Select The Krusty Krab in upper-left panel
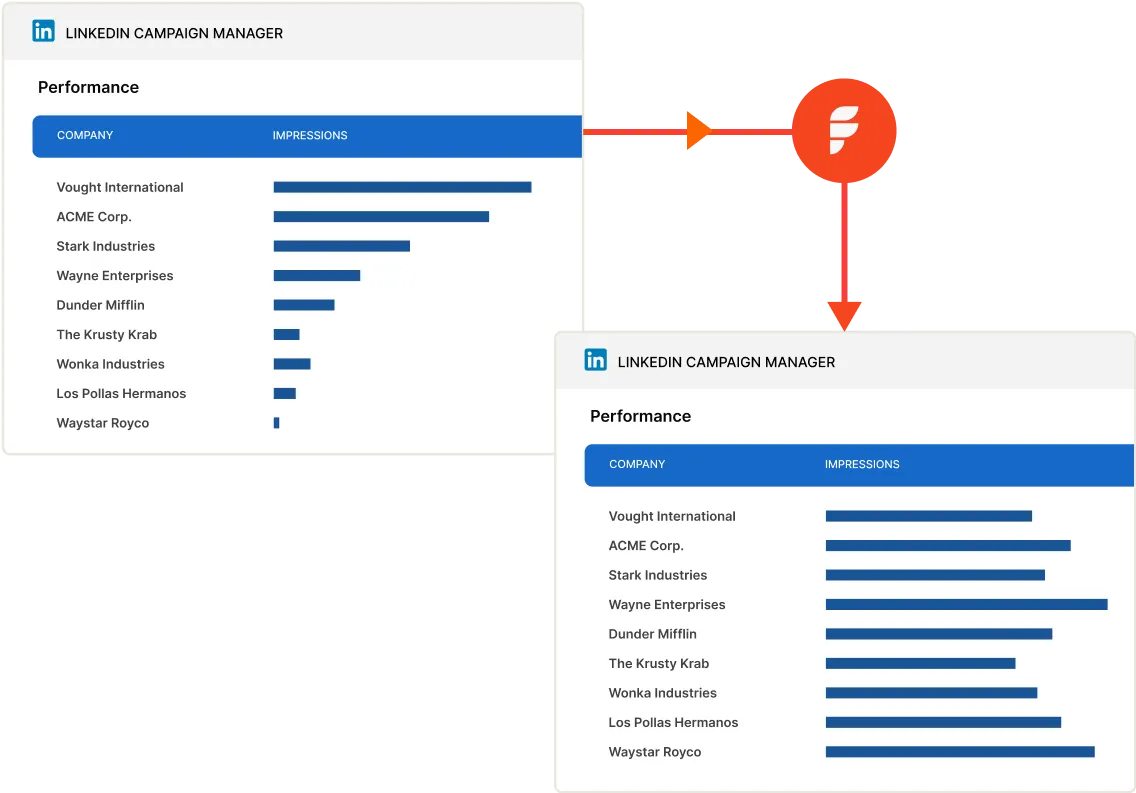1136x793 pixels. click(106, 335)
